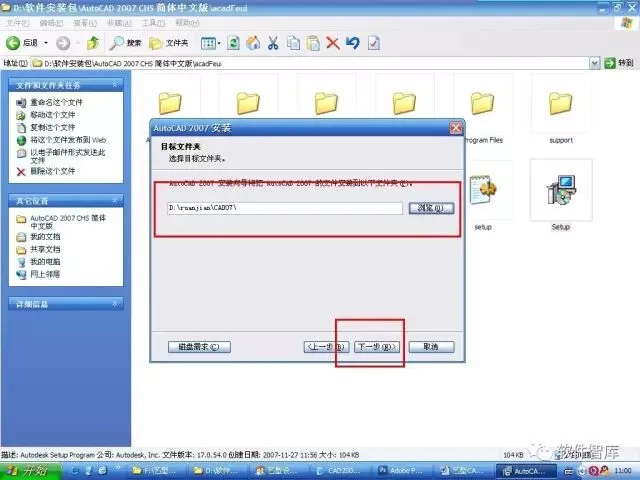The image size is (640, 480).
Task: Select the Program Files folder
Action: point(482,103)
